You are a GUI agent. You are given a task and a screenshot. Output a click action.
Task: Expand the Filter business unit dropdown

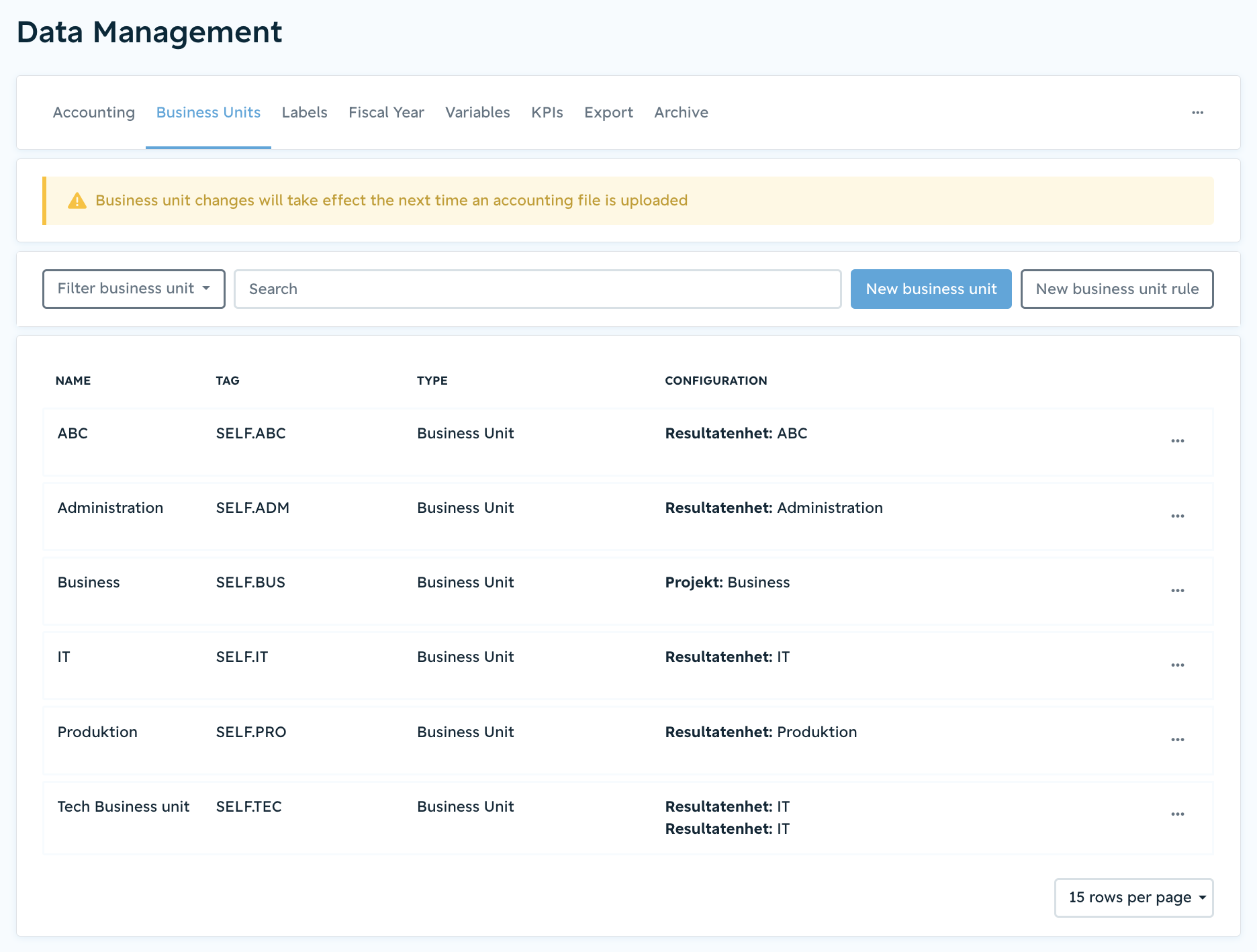pos(134,289)
